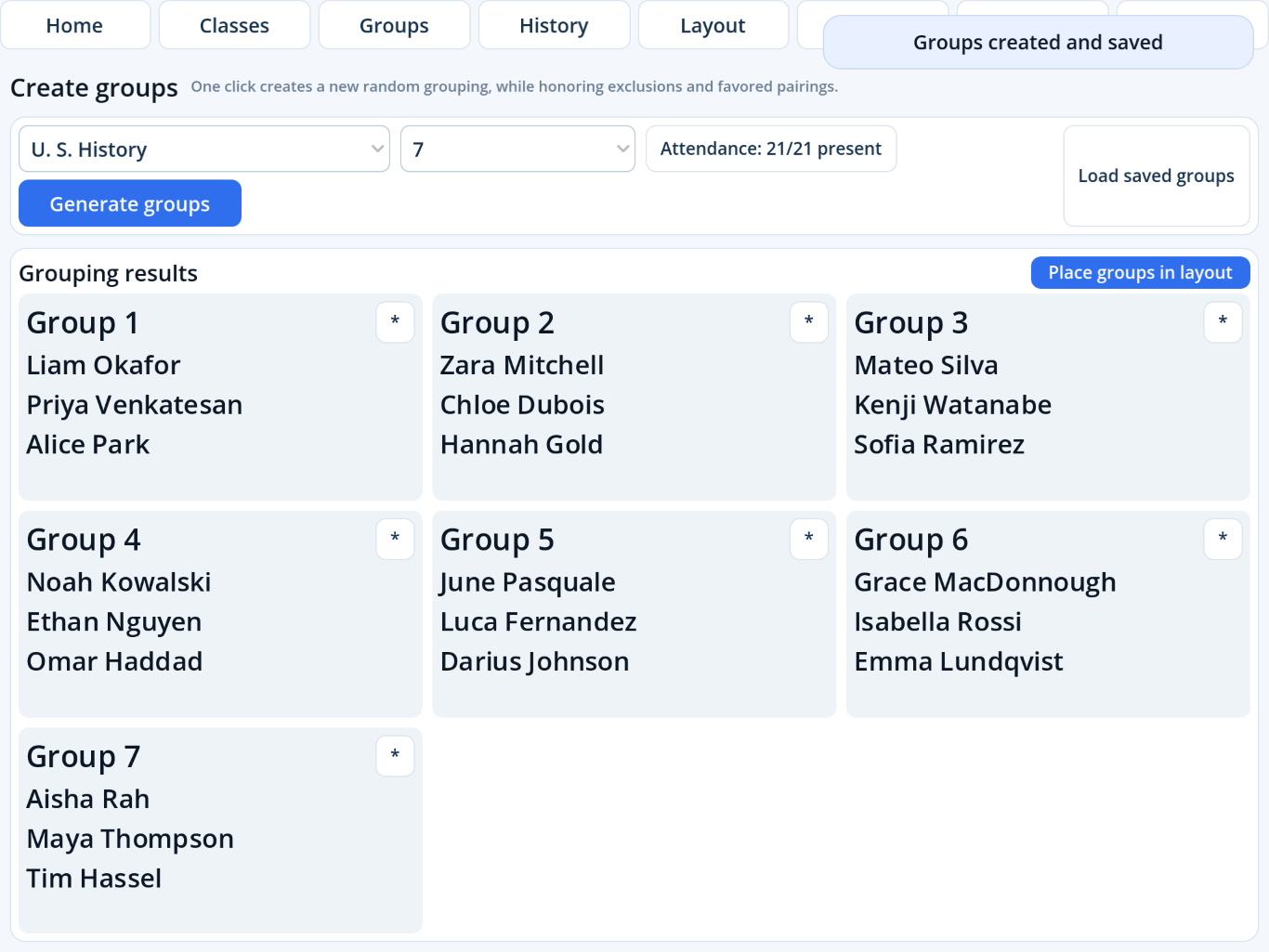
Task: Select student Ethan Nguyen
Action: (114, 622)
